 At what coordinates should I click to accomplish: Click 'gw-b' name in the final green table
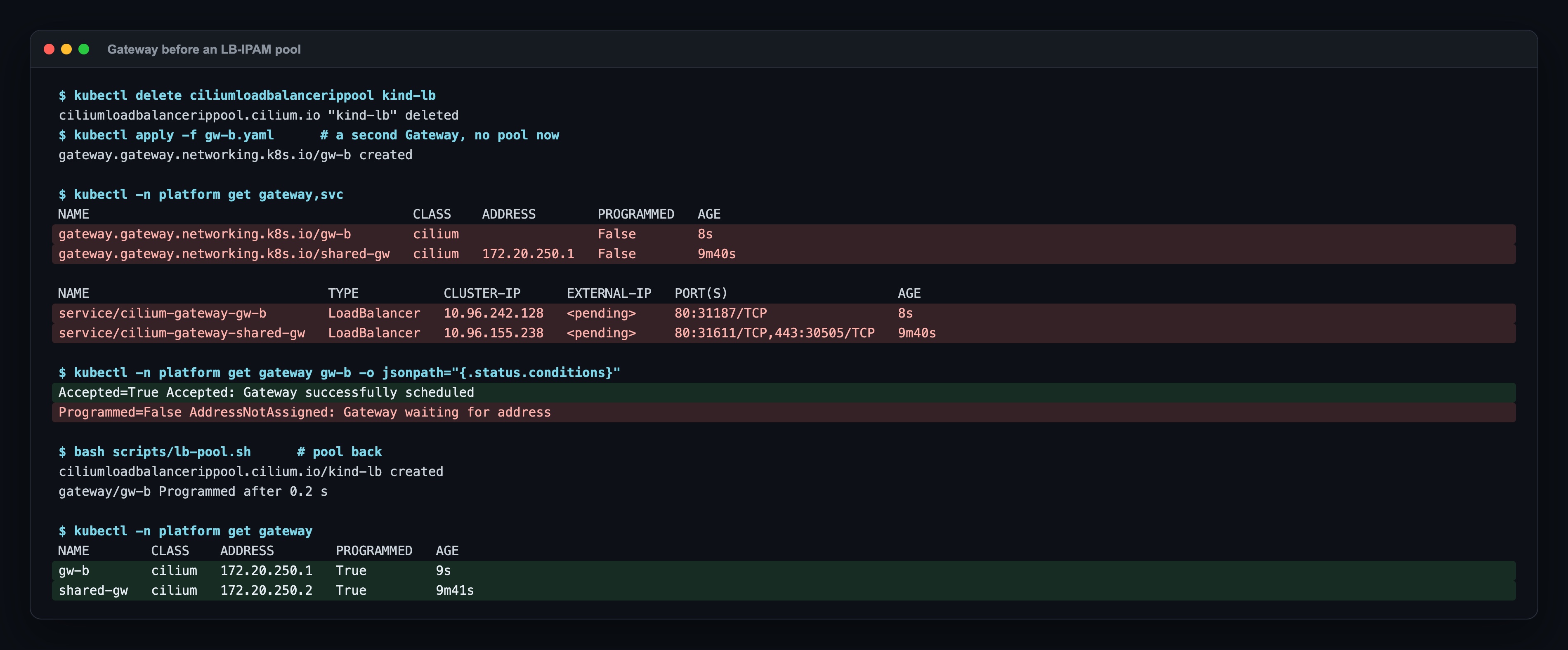pyautogui.click(x=73, y=571)
